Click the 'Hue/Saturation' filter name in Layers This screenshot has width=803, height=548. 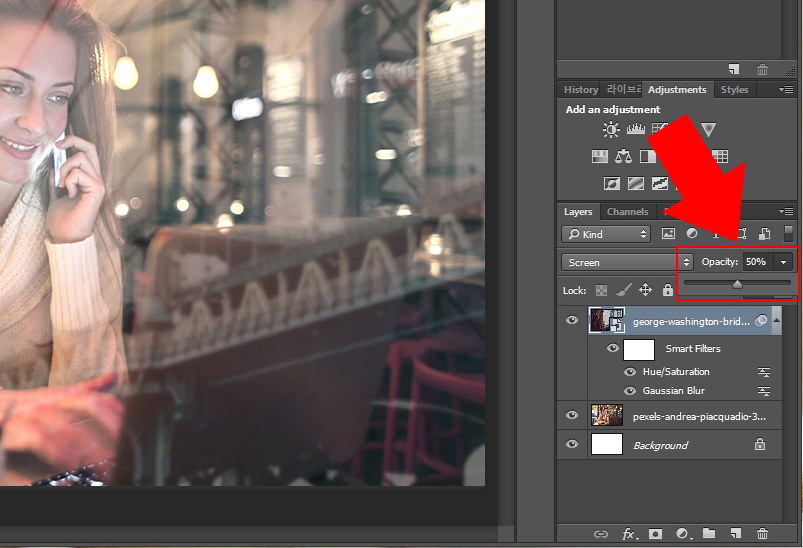point(676,372)
